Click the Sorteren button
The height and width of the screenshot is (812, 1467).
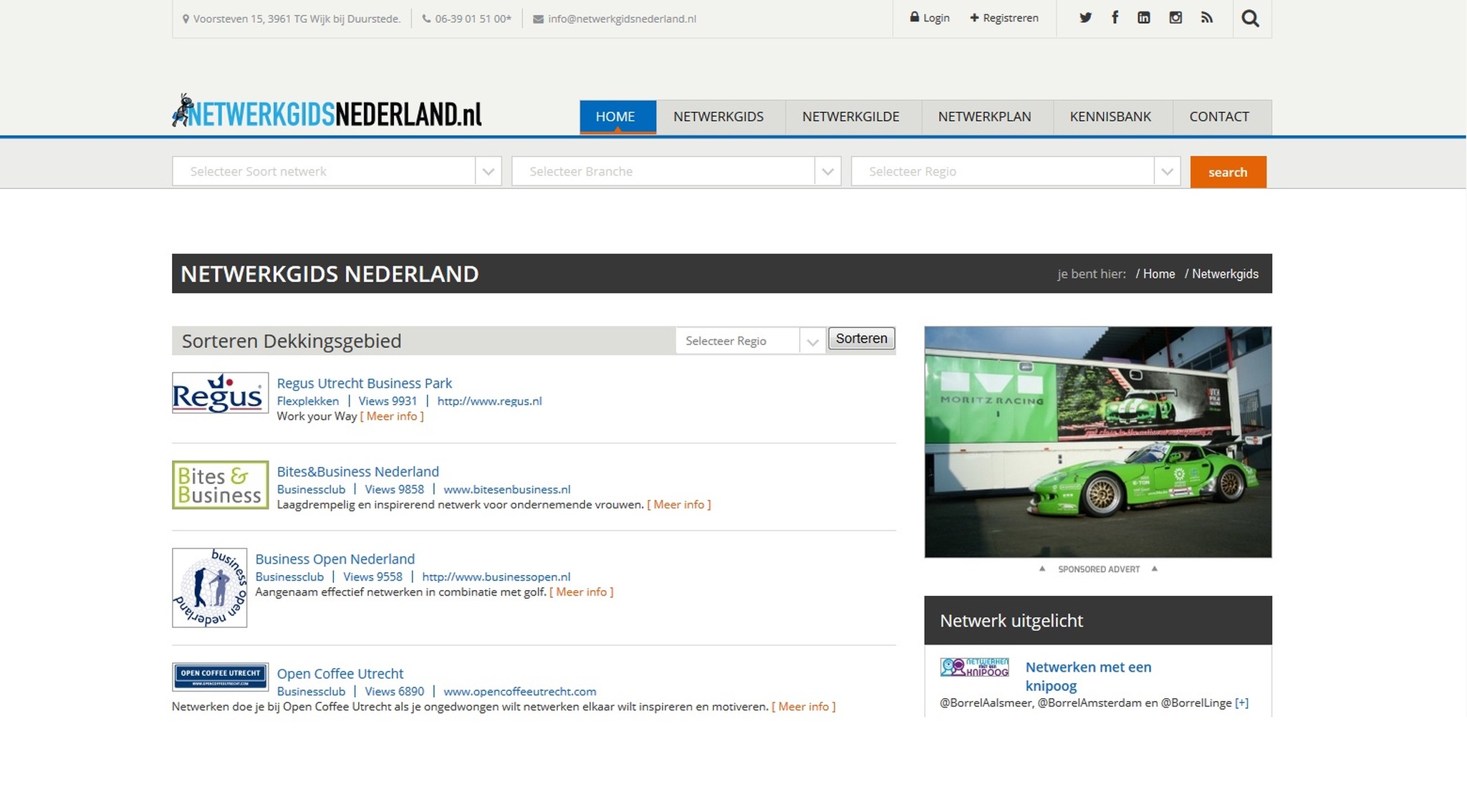point(862,339)
